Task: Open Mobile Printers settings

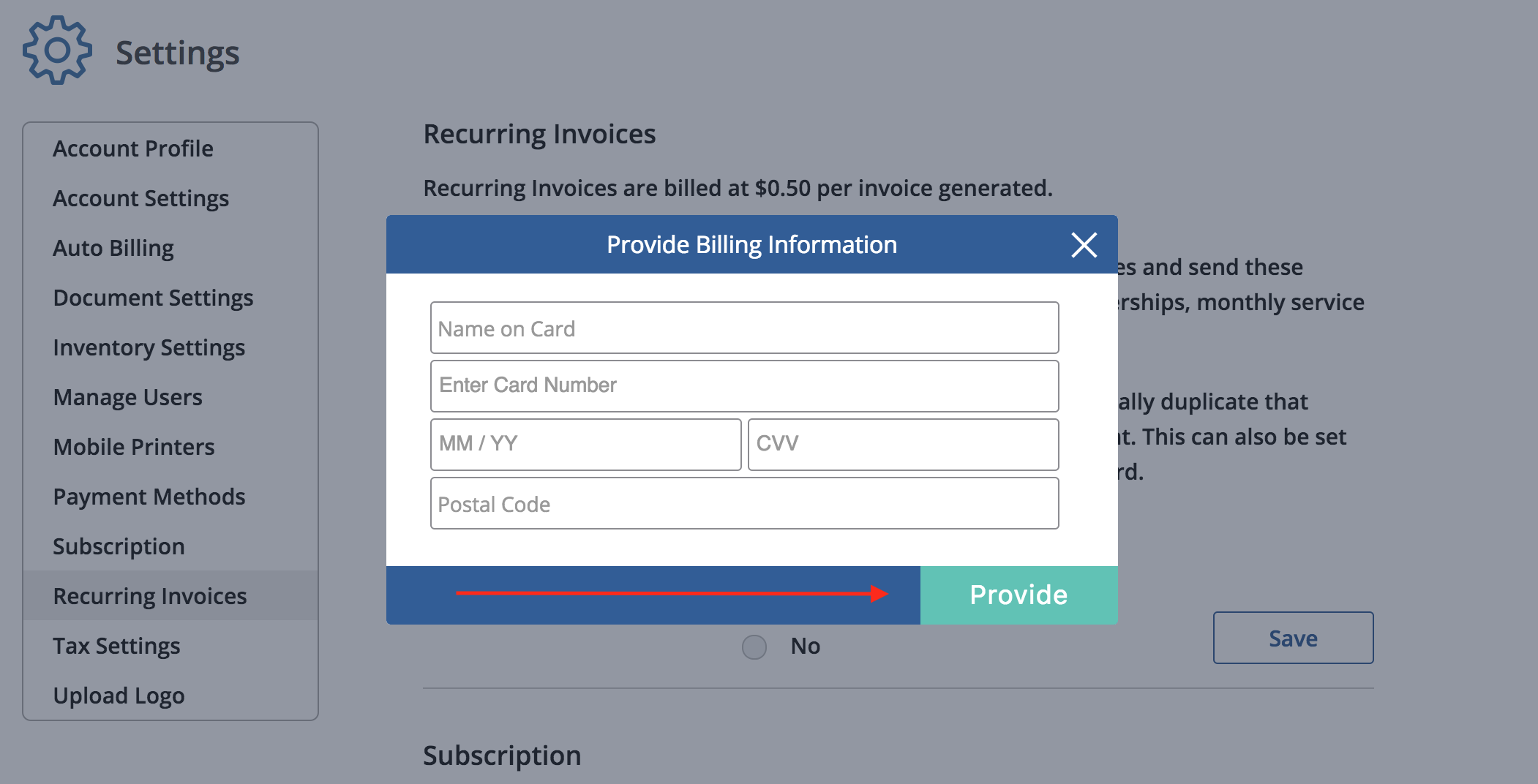Action: [x=134, y=447]
